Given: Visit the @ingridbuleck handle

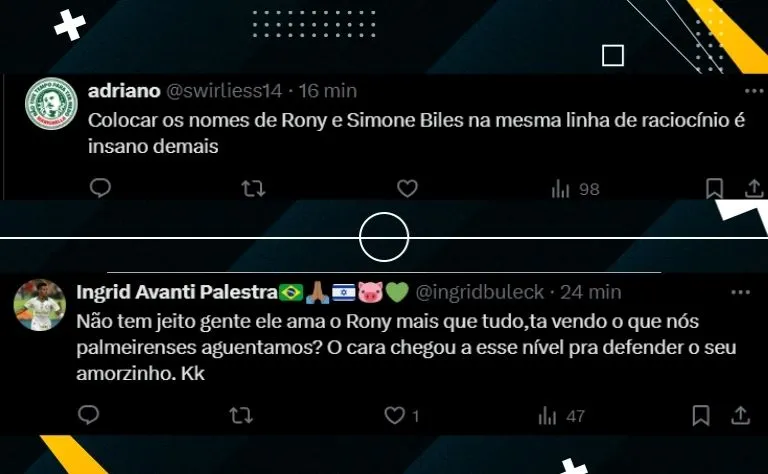Looking at the screenshot, I should coord(480,292).
